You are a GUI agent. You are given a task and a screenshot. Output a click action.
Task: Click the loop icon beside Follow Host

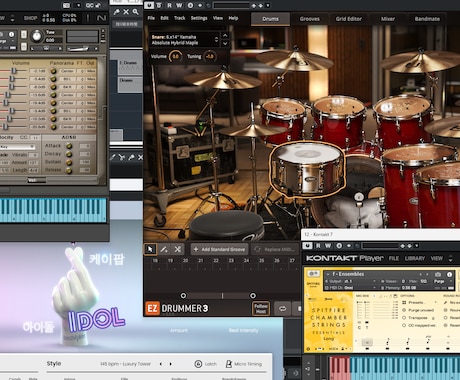pyautogui.click(x=282, y=308)
